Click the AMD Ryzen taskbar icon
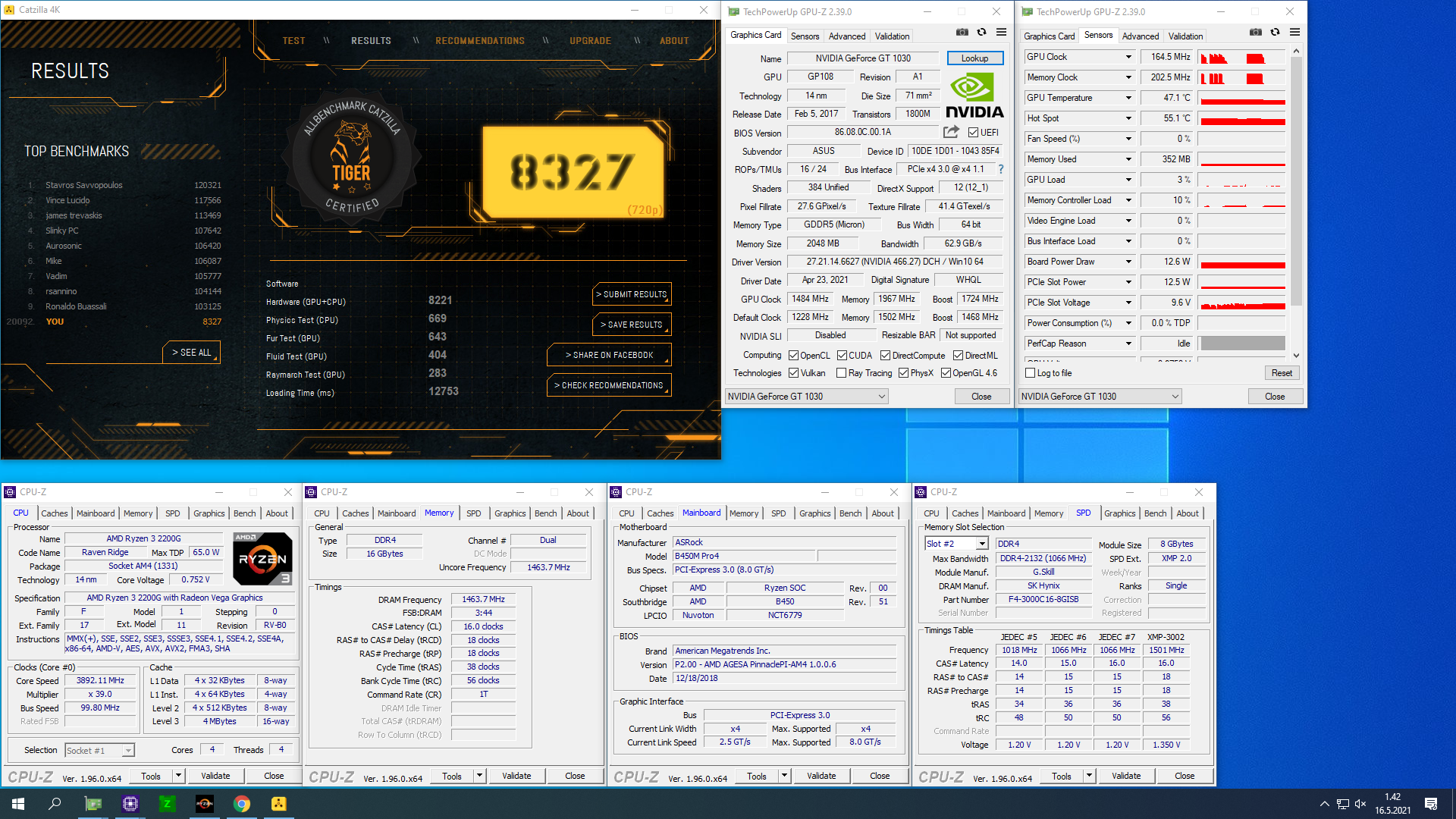Image resolution: width=1456 pixels, height=819 pixels. point(204,804)
